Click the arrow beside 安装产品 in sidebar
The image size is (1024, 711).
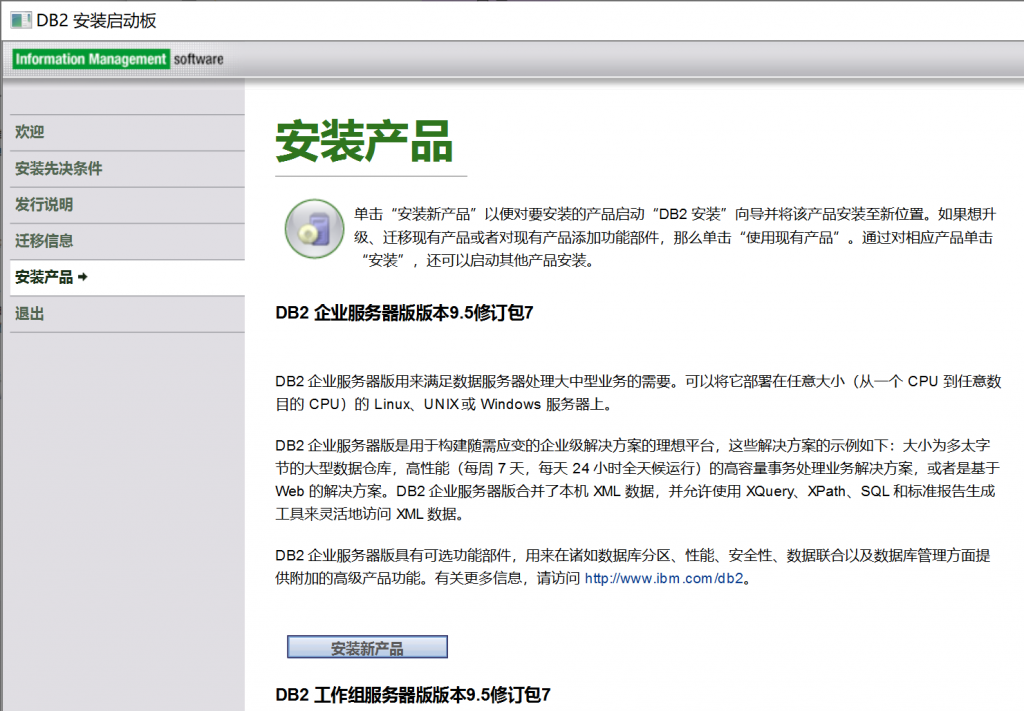coord(82,277)
